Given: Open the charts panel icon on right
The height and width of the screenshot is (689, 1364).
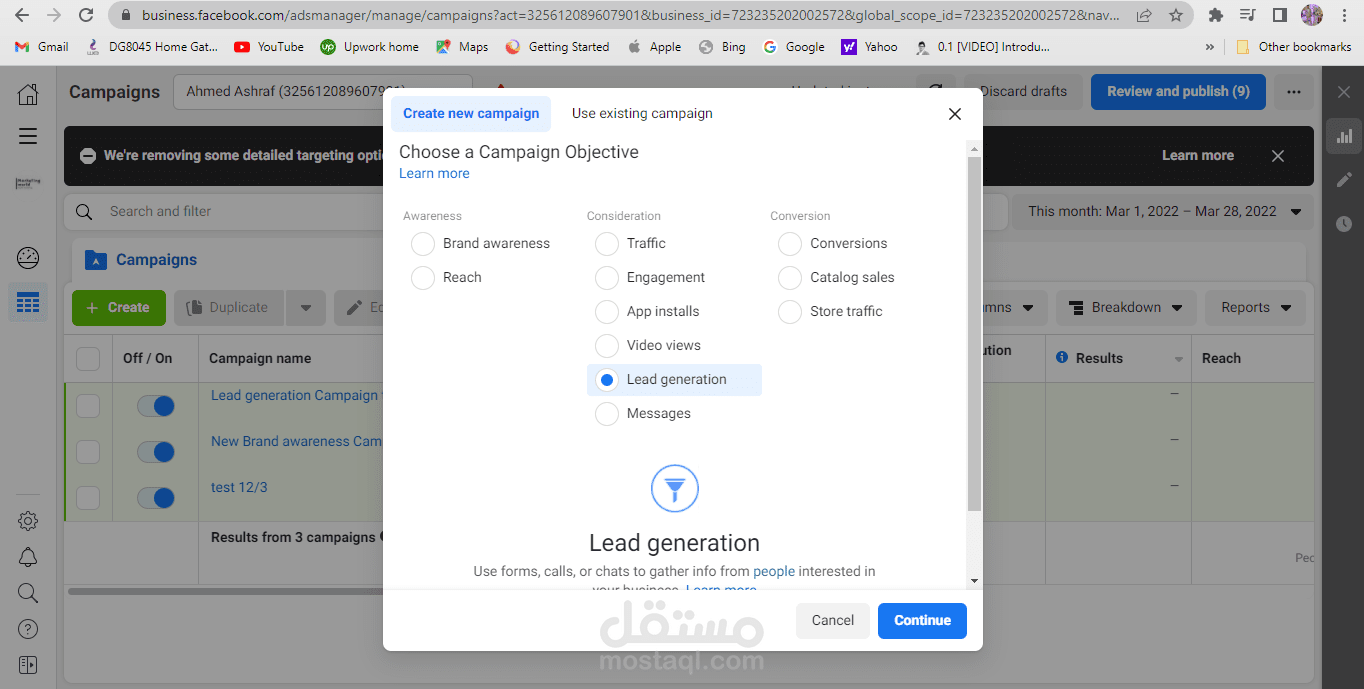Looking at the screenshot, I should (x=1344, y=136).
